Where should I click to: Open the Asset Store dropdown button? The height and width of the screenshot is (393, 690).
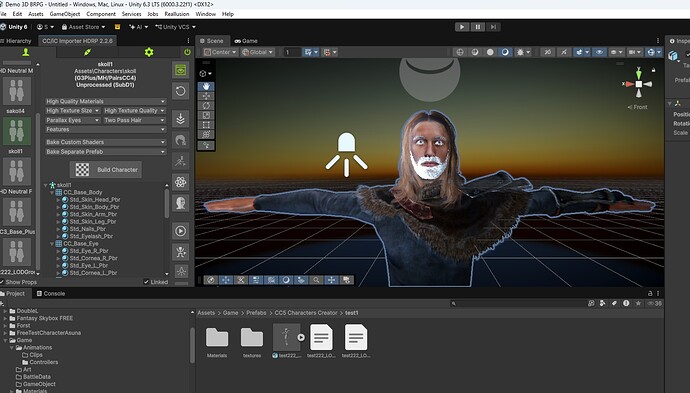(x=84, y=27)
